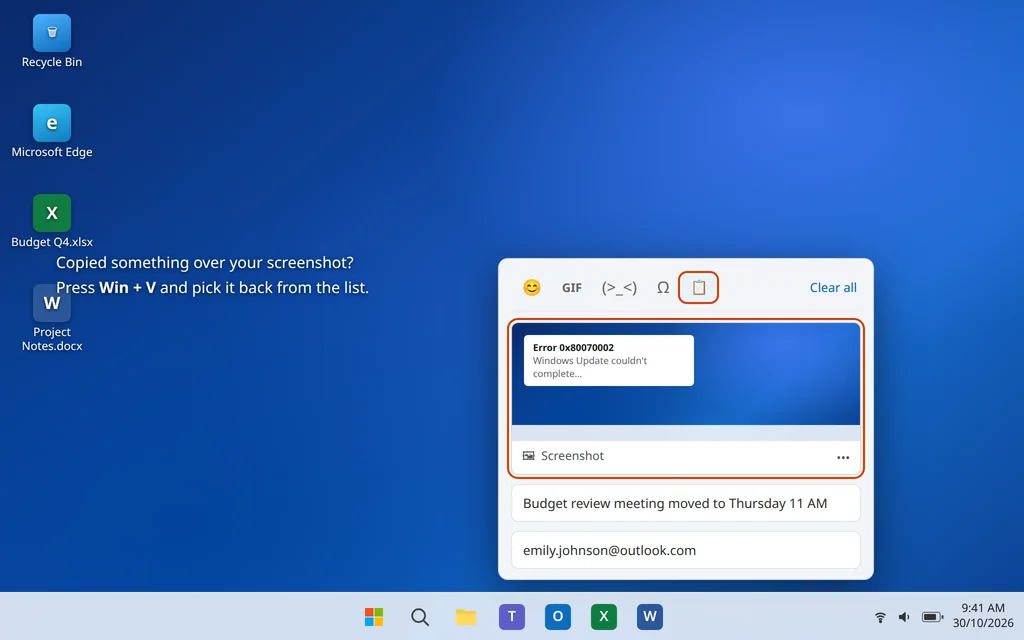
Task: Select the Clipboard history tab icon
Action: (x=699, y=287)
